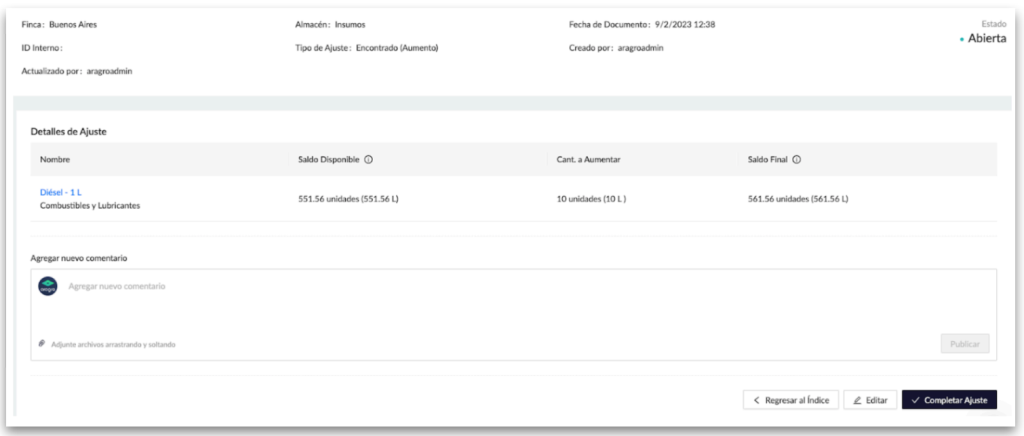Click the Abierta status label

tap(987, 39)
